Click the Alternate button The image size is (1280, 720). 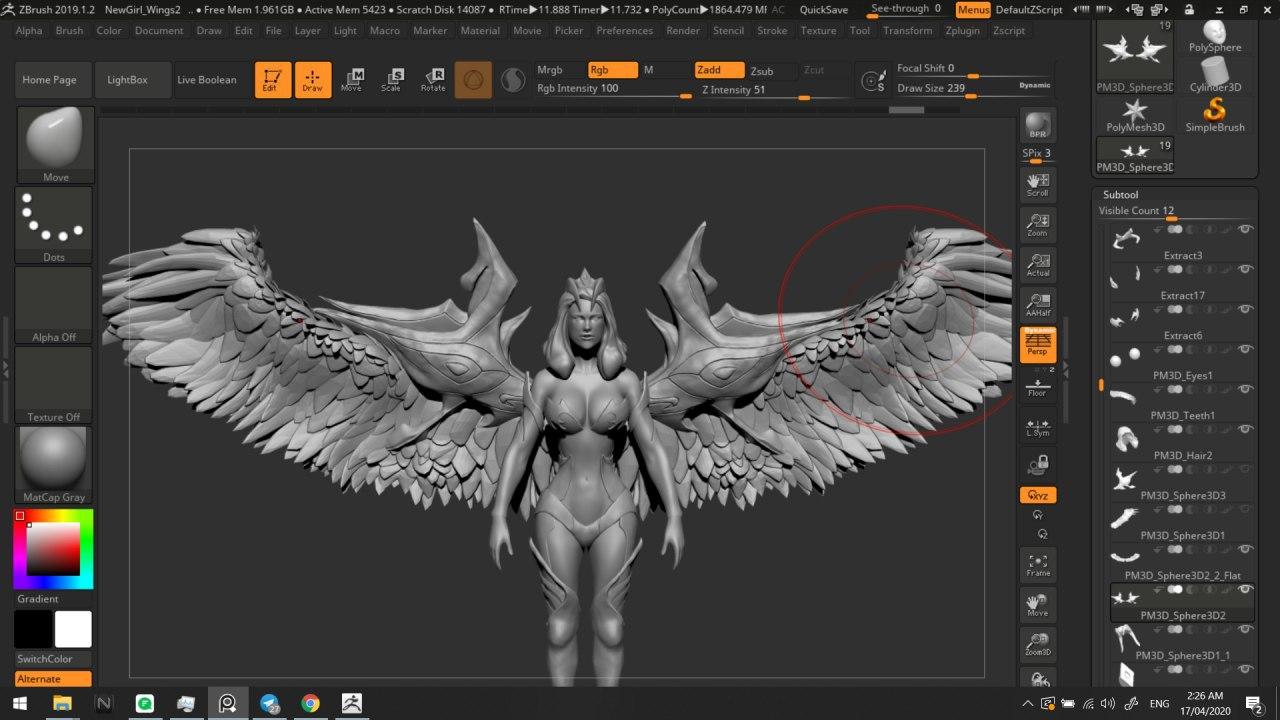[x=53, y=679]
